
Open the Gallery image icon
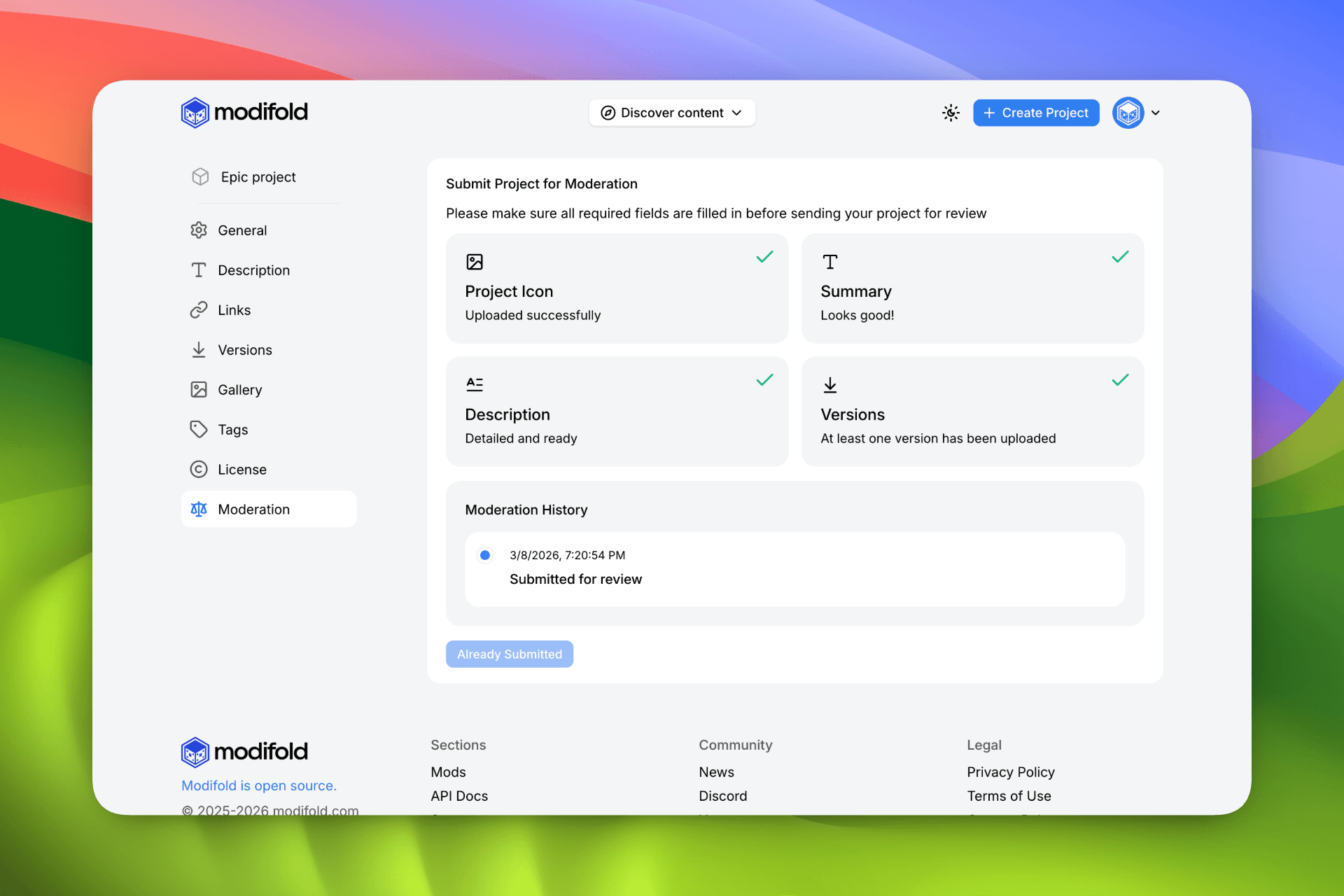199,390
